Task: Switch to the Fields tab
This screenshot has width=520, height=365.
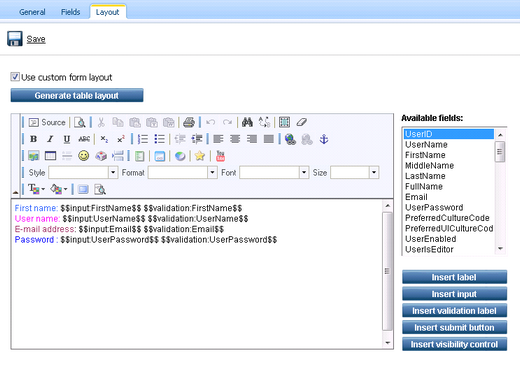Action: point(70,12)
